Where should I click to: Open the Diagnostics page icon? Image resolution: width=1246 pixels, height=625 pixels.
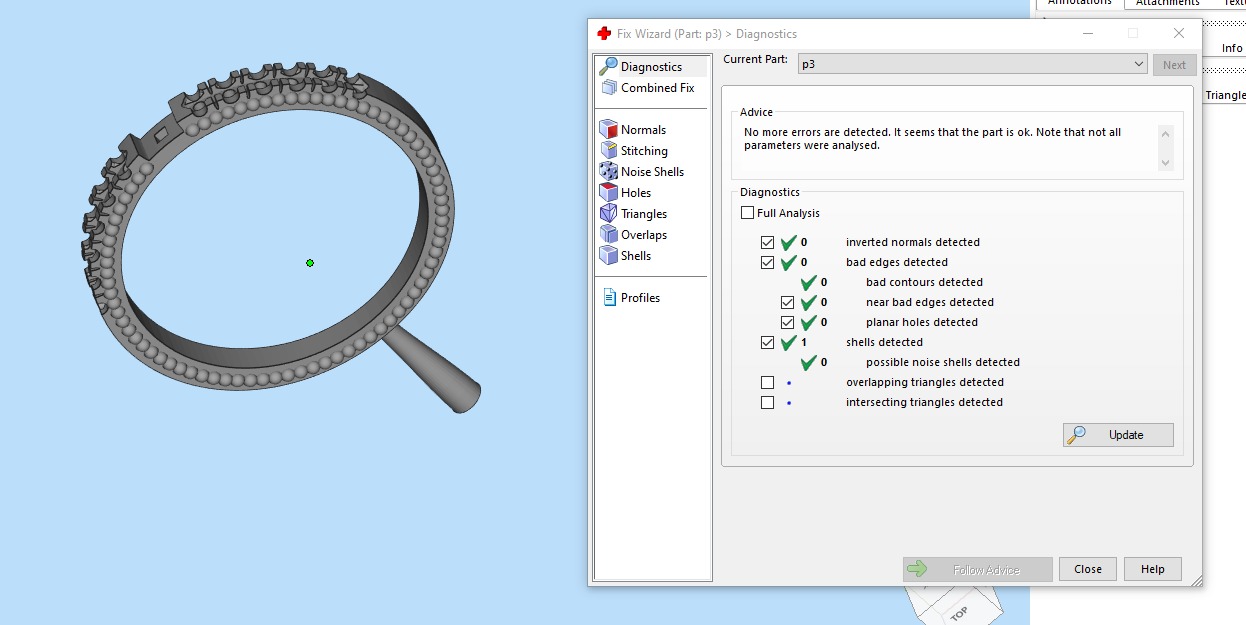point(608,66)
